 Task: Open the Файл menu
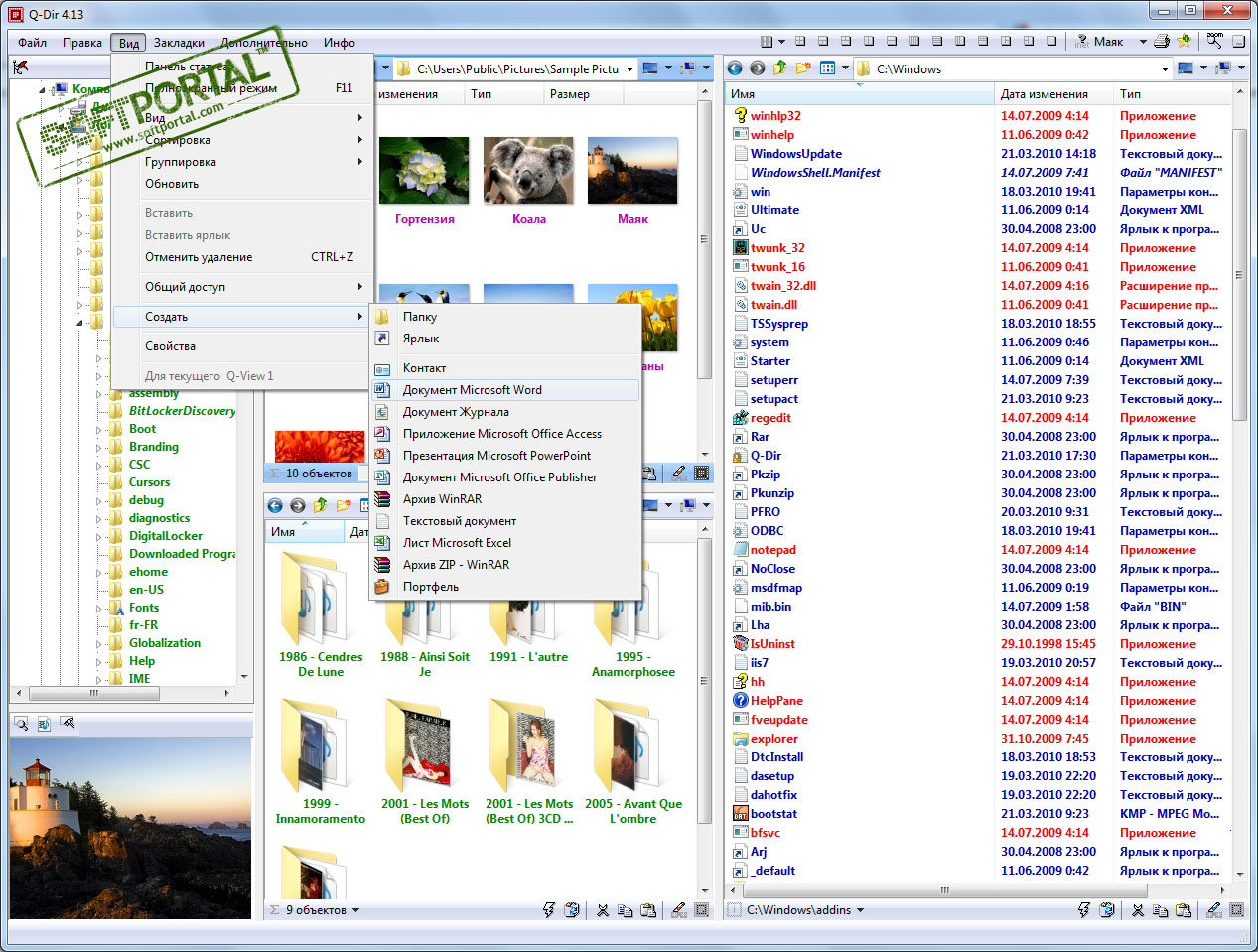(33, 43)
